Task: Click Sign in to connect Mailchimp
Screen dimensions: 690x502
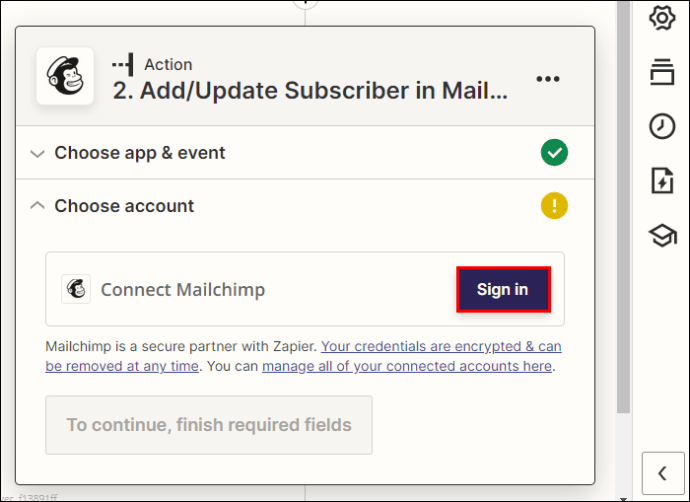Action: 503,289
